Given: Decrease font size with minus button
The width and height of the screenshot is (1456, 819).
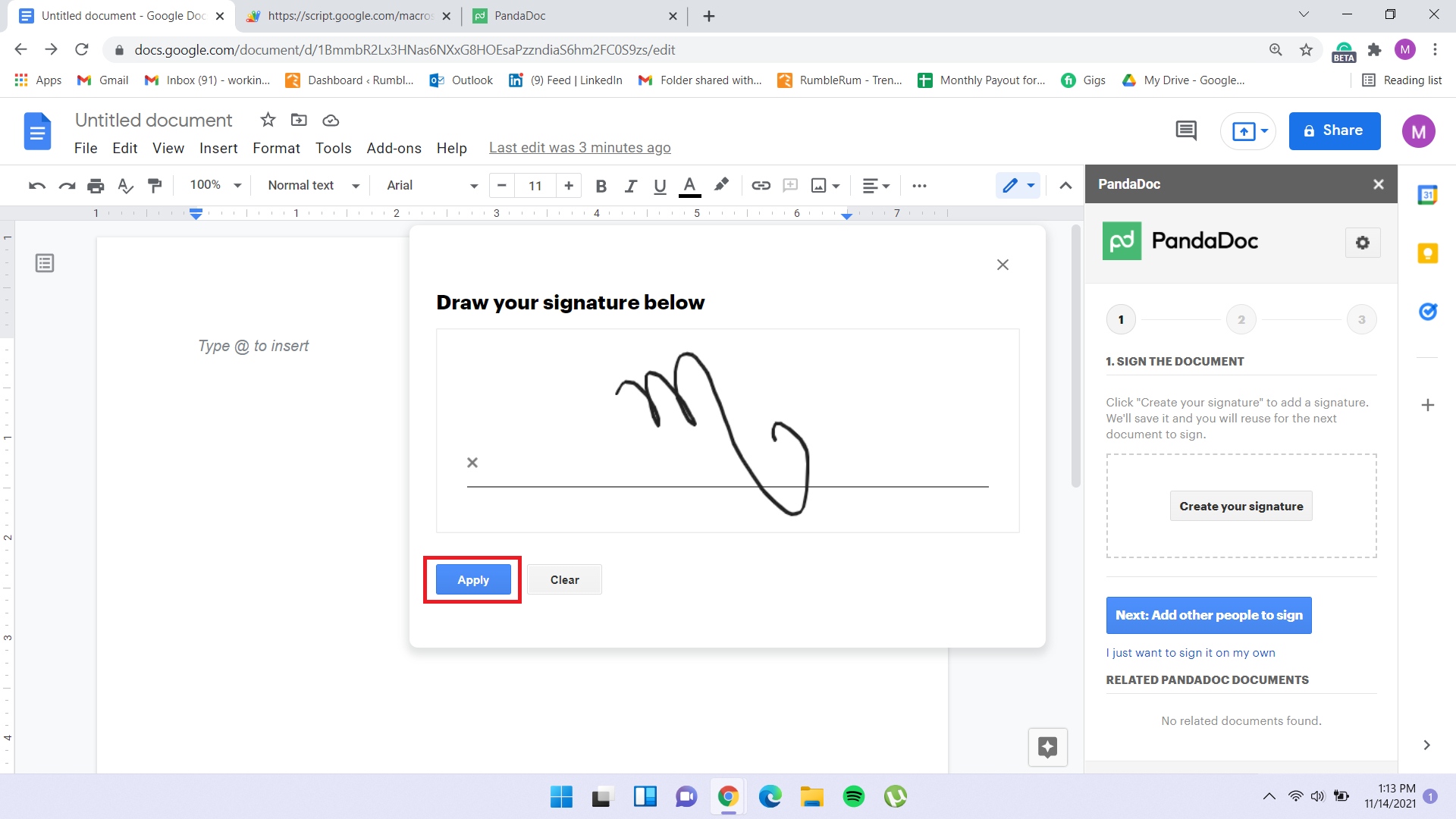Looking at the screenshot, I should pyautogui.click(x=501, y=186).
